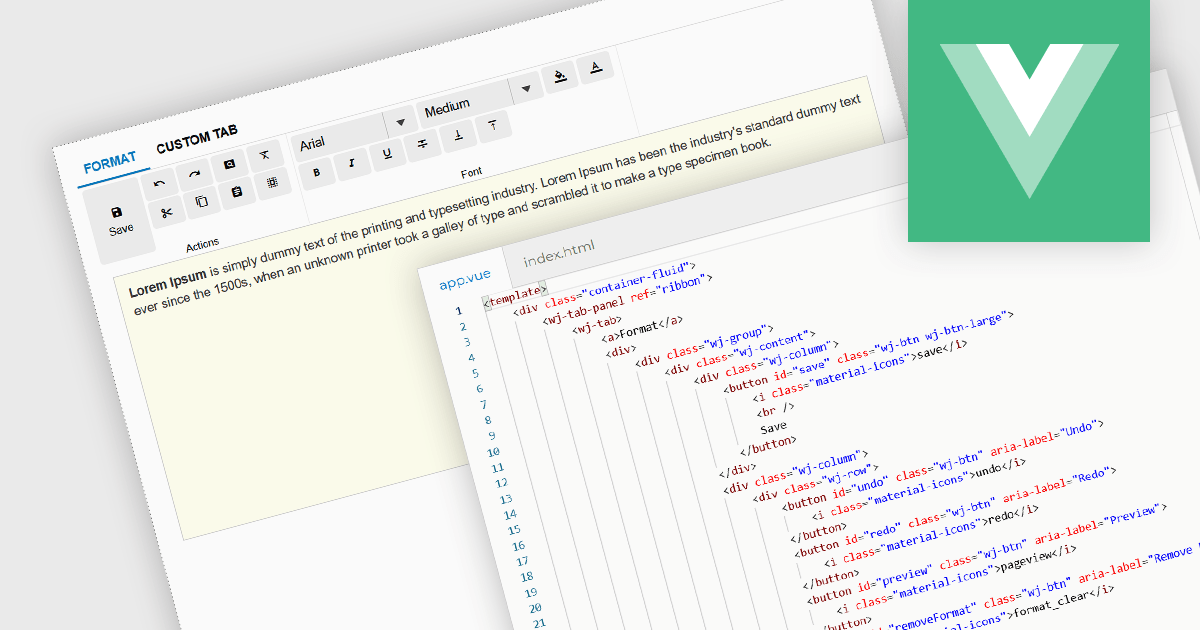Copy using the copy icon
The width and height of the screenshot is (1200, 630).
[201, 202]
